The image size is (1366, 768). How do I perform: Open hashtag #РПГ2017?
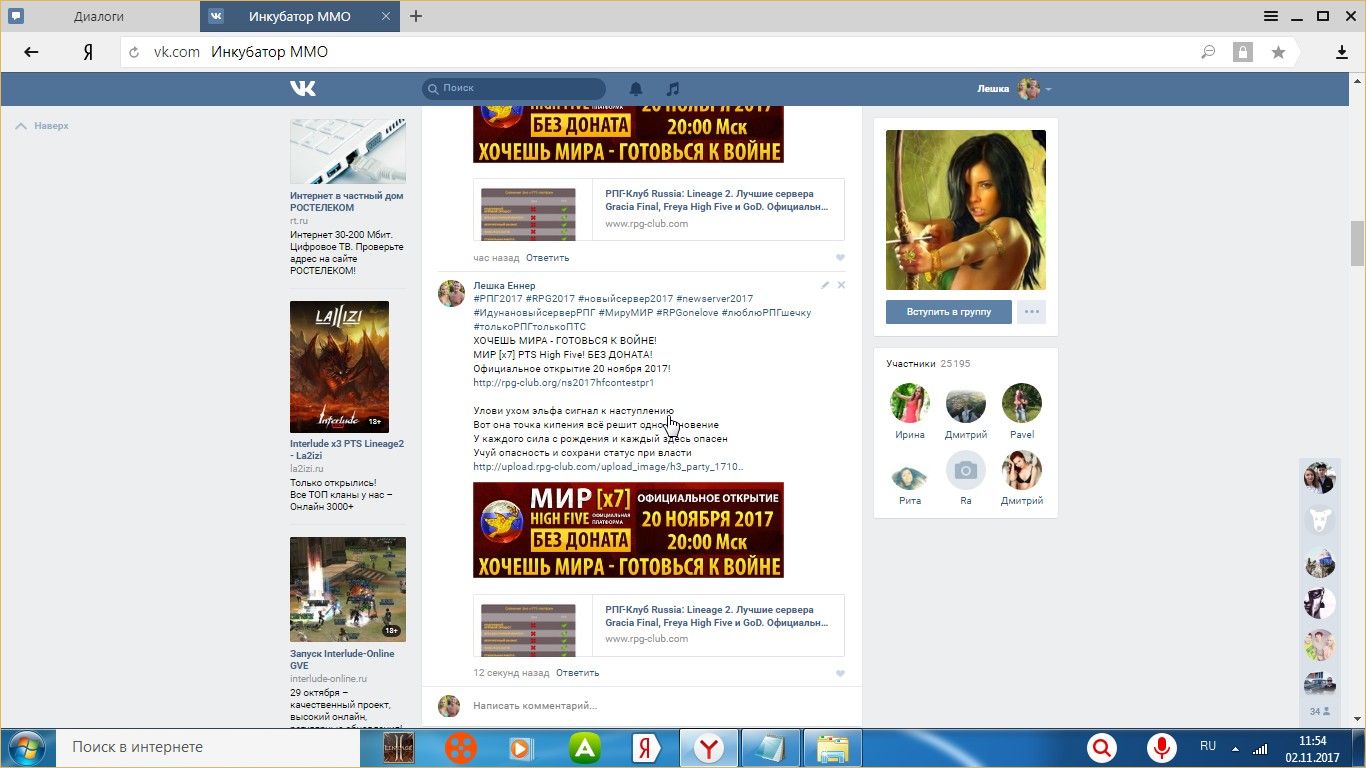(x=497, y=299)
